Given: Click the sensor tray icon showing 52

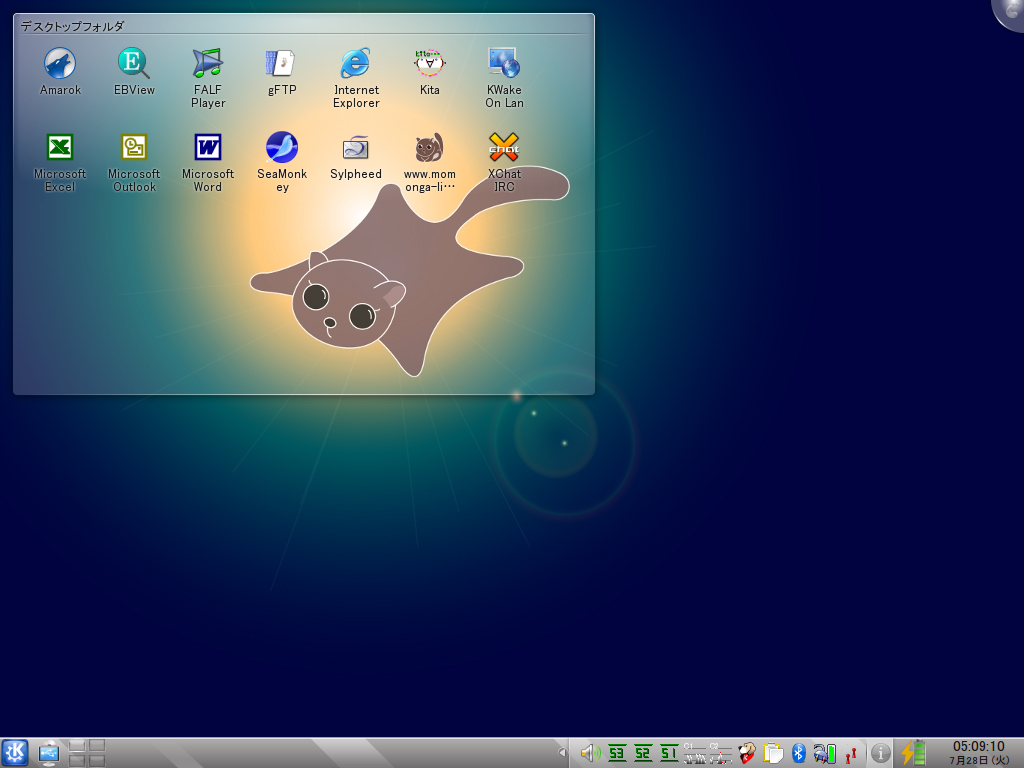Looking at the screenshot, I should pyautogui.click(x=643, y=754).
